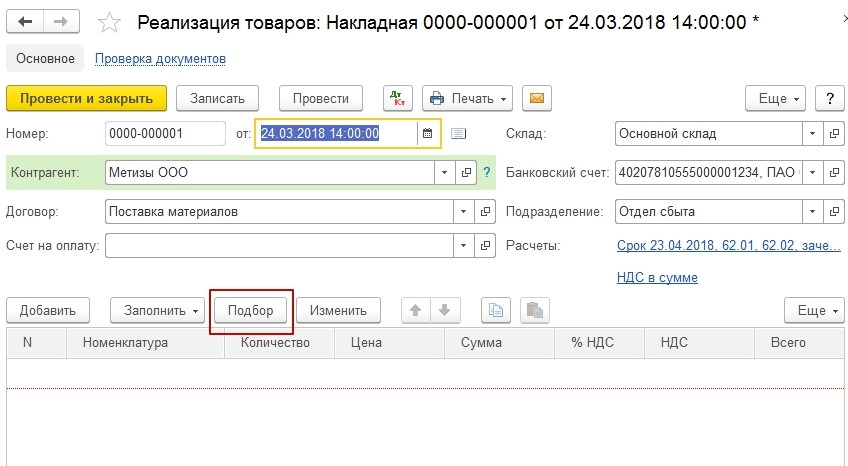The width and height of the screenshot is (848, 466).
Task: Open the help question mark button
Action: coord(829,98)
